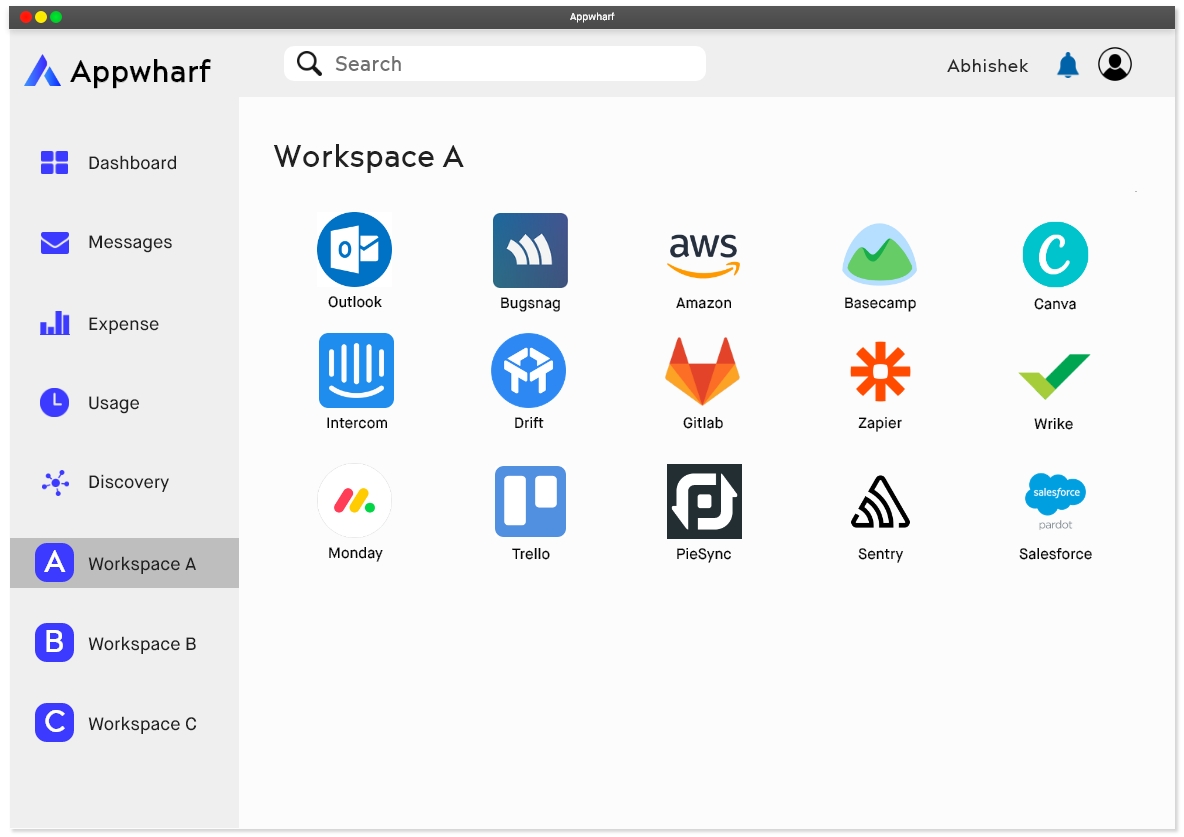Click the Workspace A page heading
This screenshot has height=837, width=1184.
[368, 157]
